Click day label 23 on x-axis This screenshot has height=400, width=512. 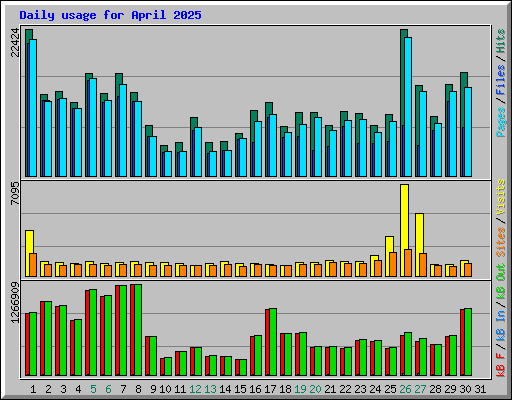360,389
